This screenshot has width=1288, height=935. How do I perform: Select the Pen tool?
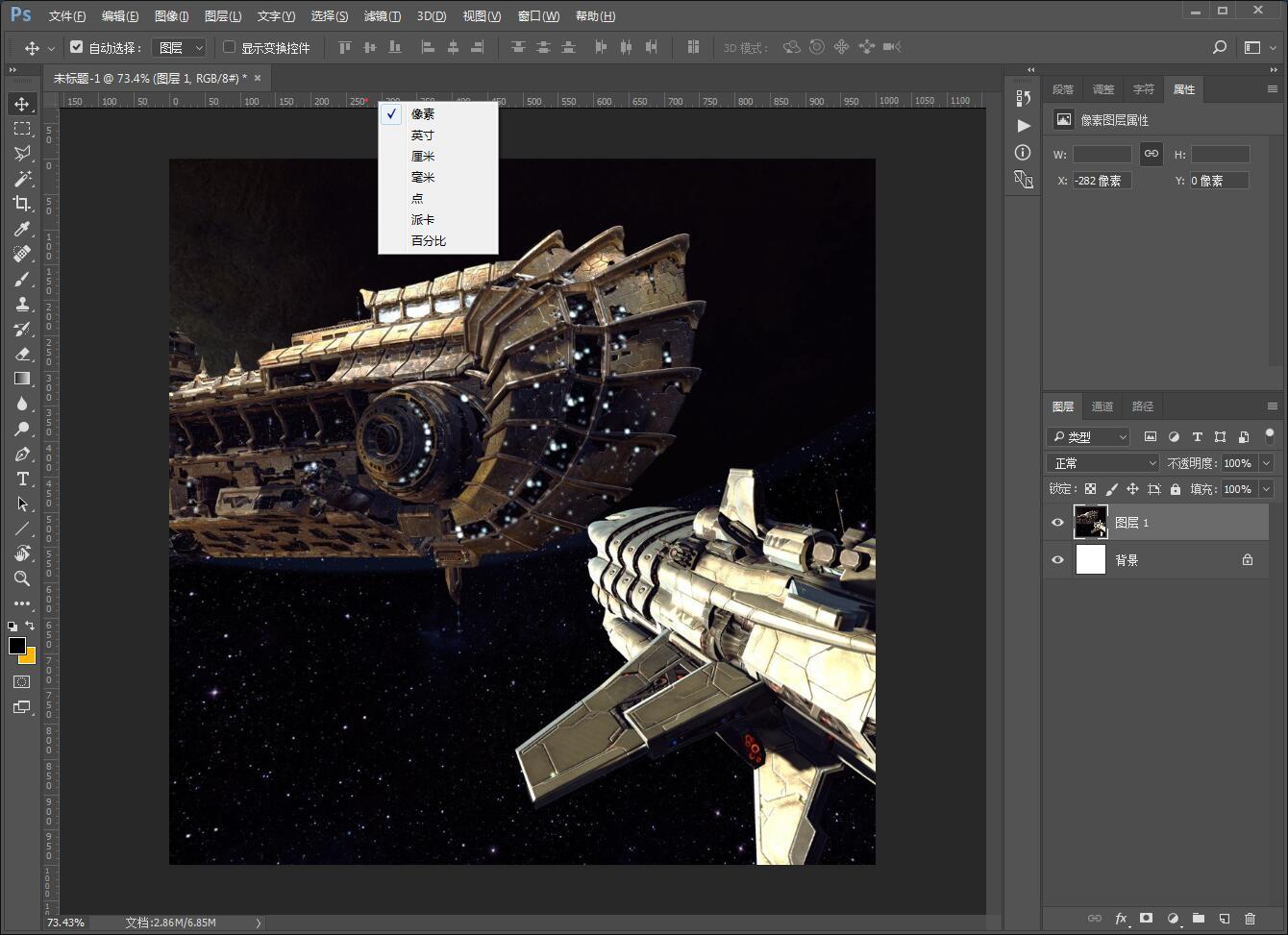pos(21,454)
